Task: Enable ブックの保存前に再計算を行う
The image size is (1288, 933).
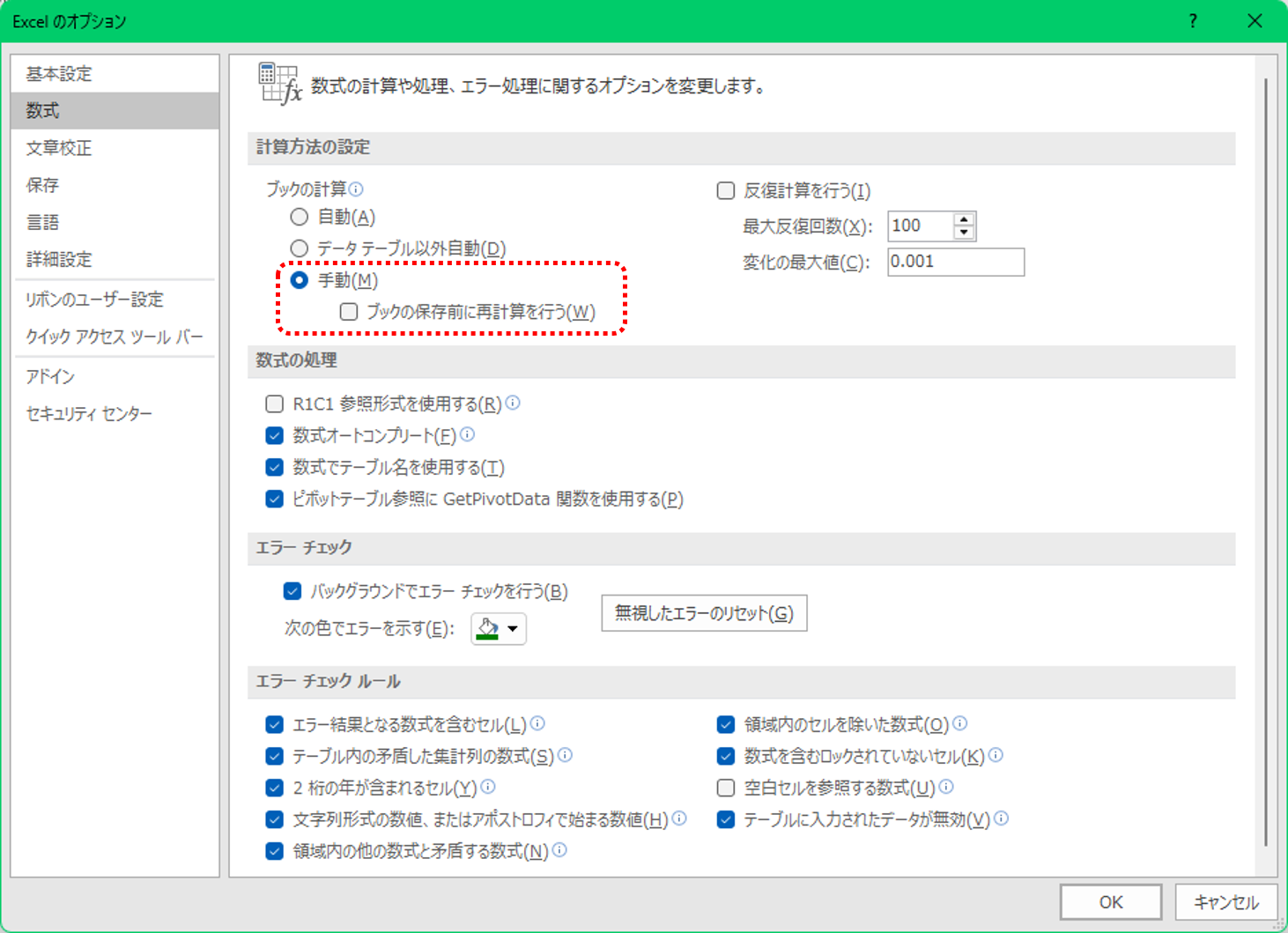Action: point(348,311)
